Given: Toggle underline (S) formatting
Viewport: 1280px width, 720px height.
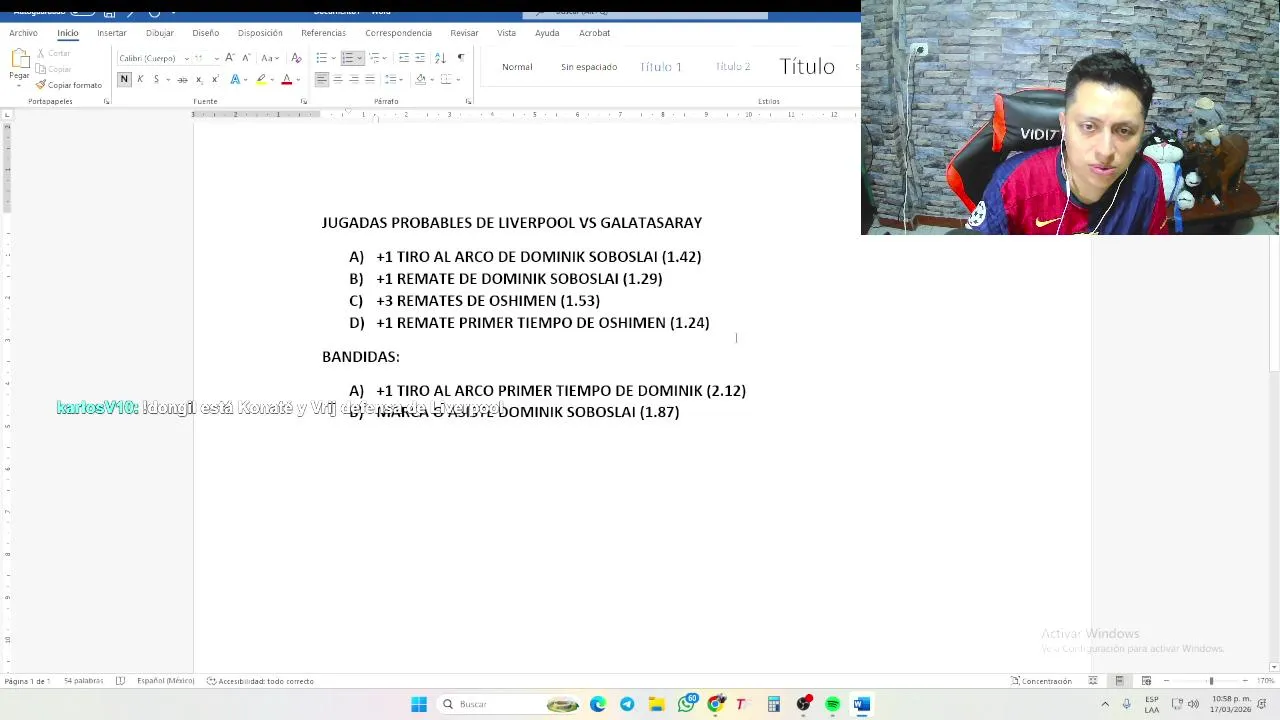Looking at the screenshot, I should pyautogui.click(x=156, y=79).
